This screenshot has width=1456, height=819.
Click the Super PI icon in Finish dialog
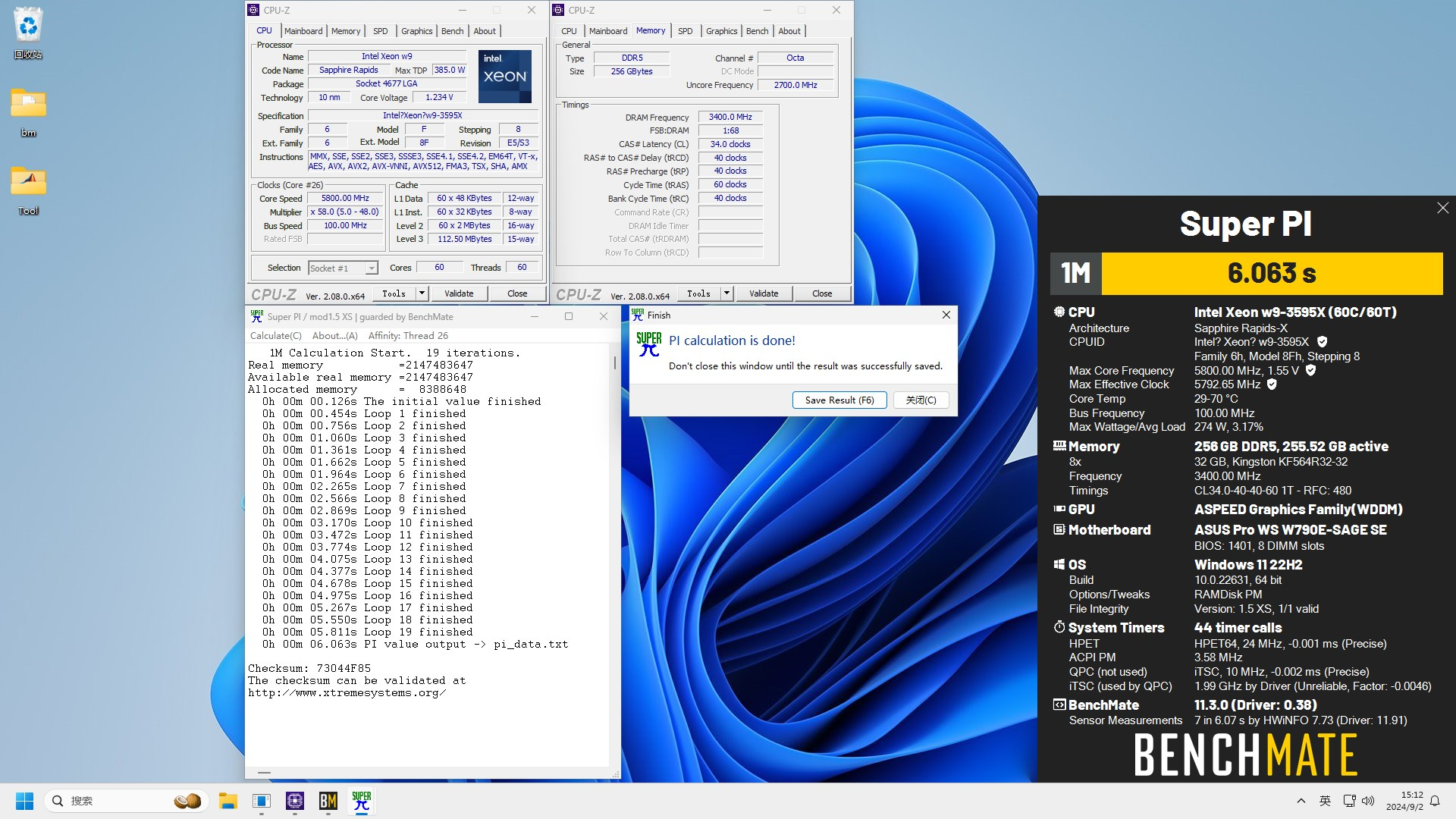649,345
